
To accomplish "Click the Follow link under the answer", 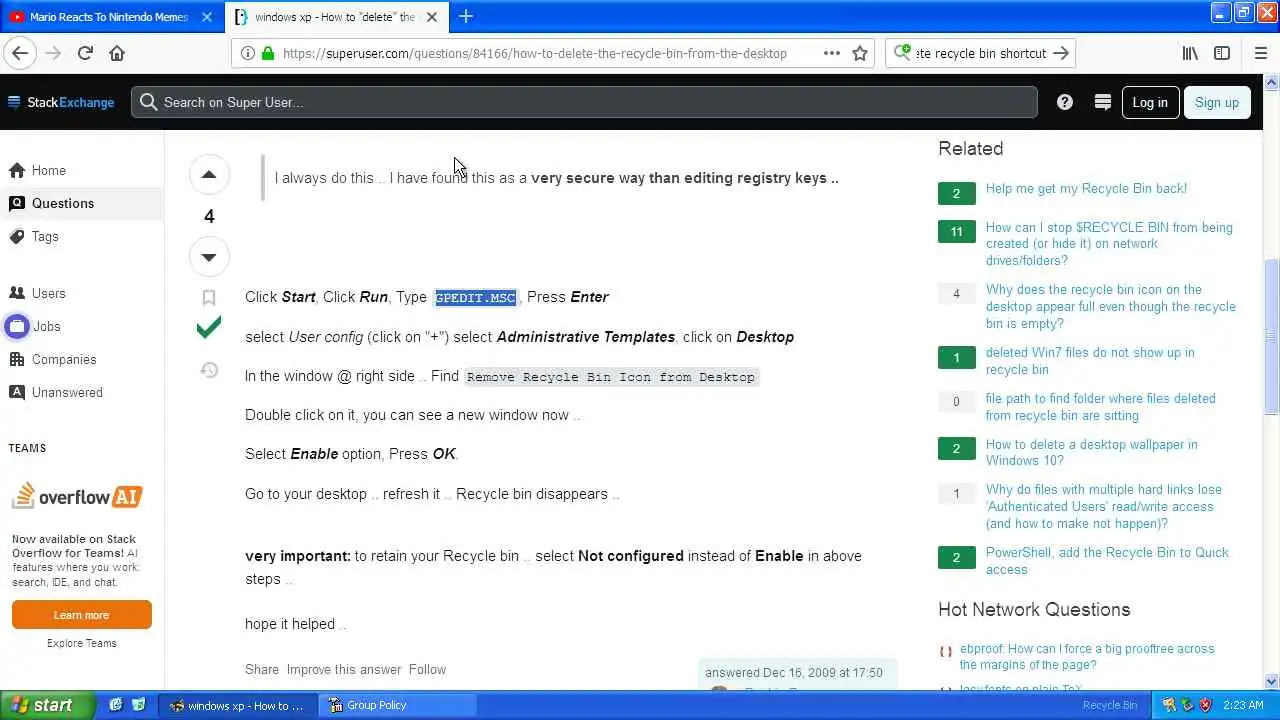I will pyautogui.click(x=427, y=669).
